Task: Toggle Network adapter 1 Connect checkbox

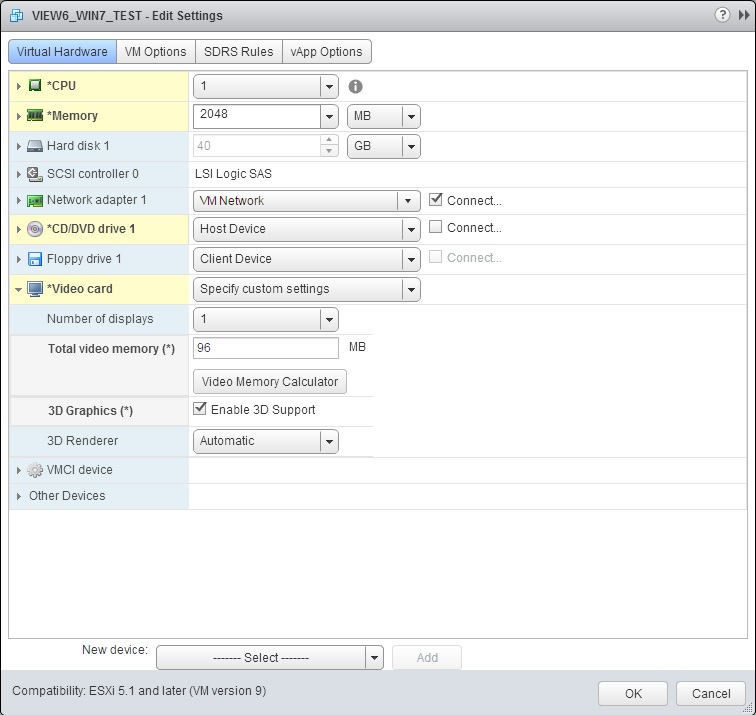Action: 435,199
